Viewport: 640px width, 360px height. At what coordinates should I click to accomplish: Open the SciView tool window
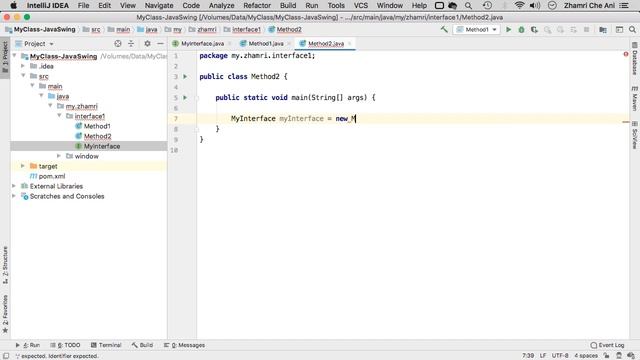click(635, 135)
